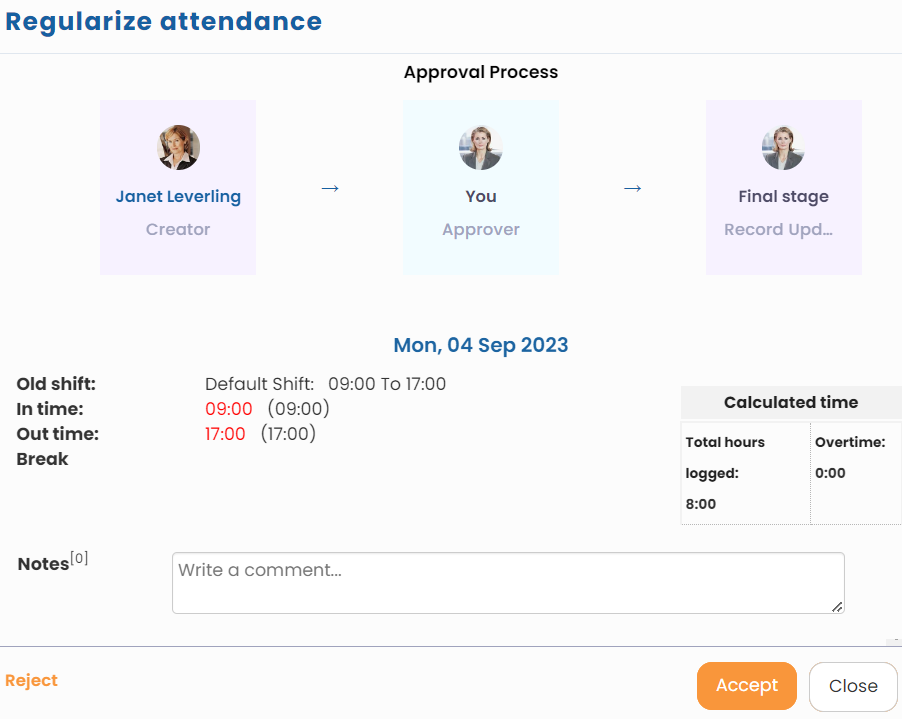This screenshot has height=719, width=902.
Task: Click the date heading Mon, 04 Sep 2023
Action: click(481, 345)
